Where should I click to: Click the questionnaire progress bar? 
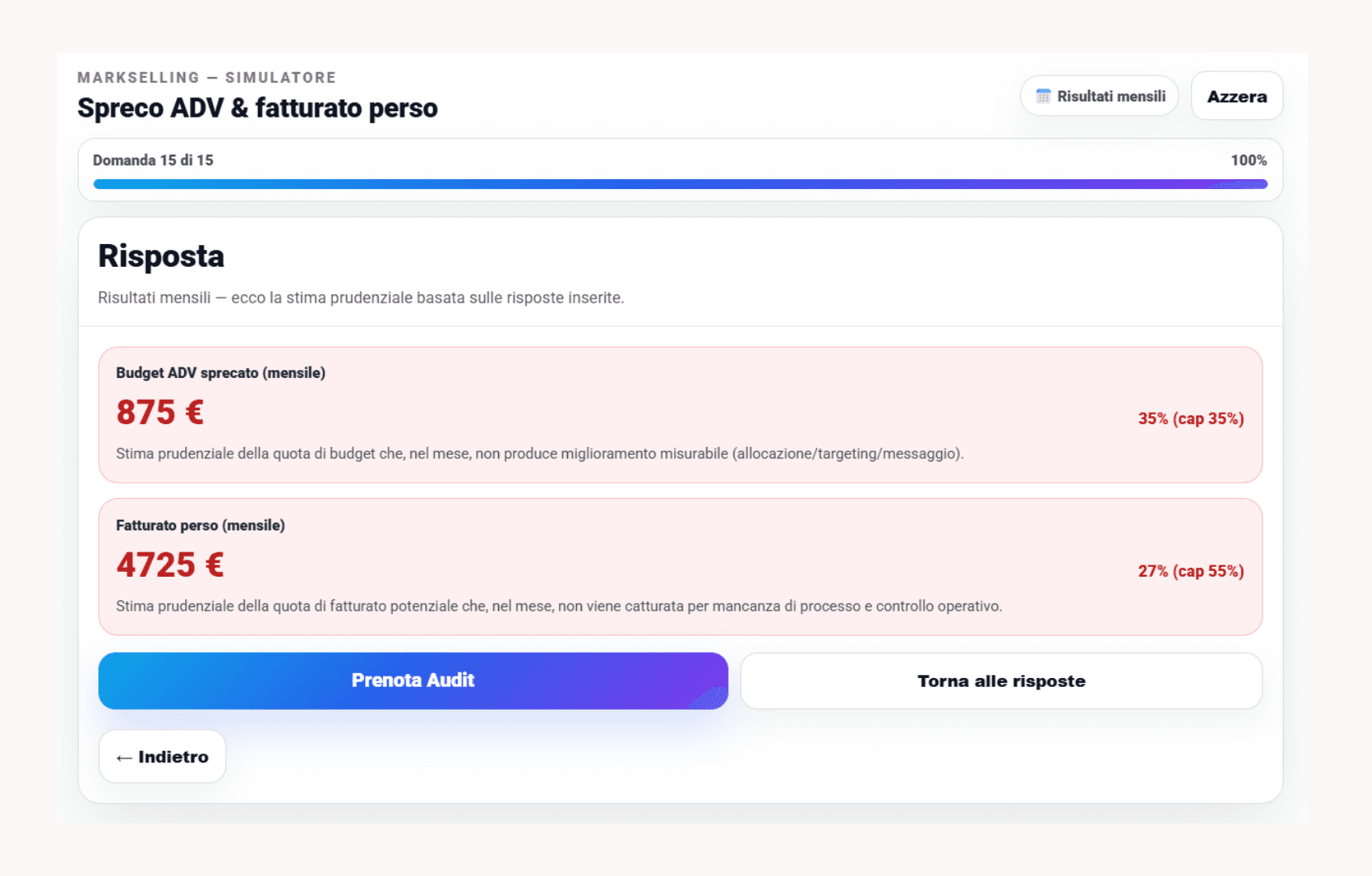point(680,184)
